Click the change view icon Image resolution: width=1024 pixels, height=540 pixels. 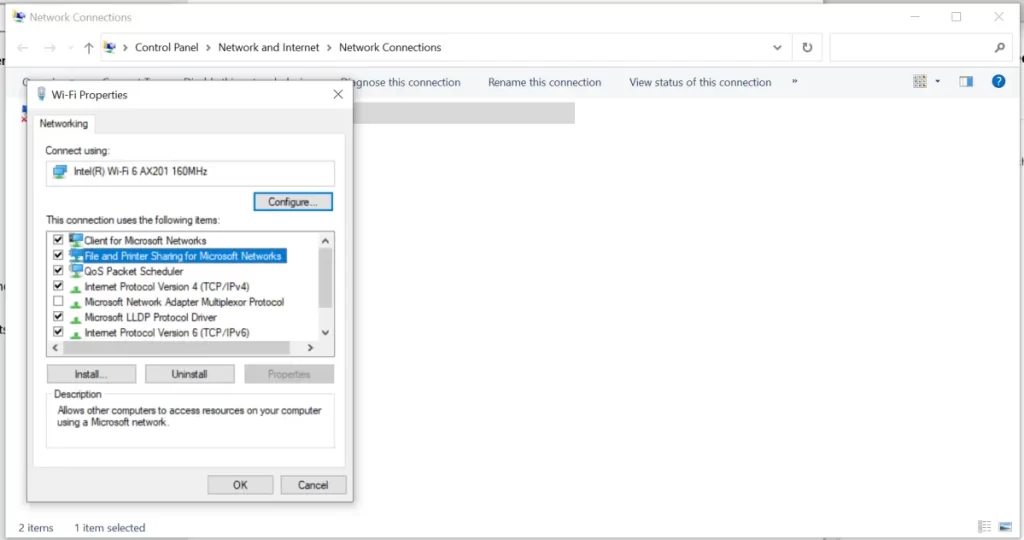coord(920,82)
